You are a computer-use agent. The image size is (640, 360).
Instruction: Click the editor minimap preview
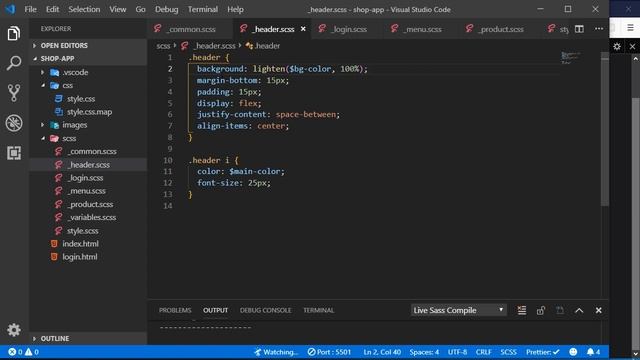click(x=571, y=57)
